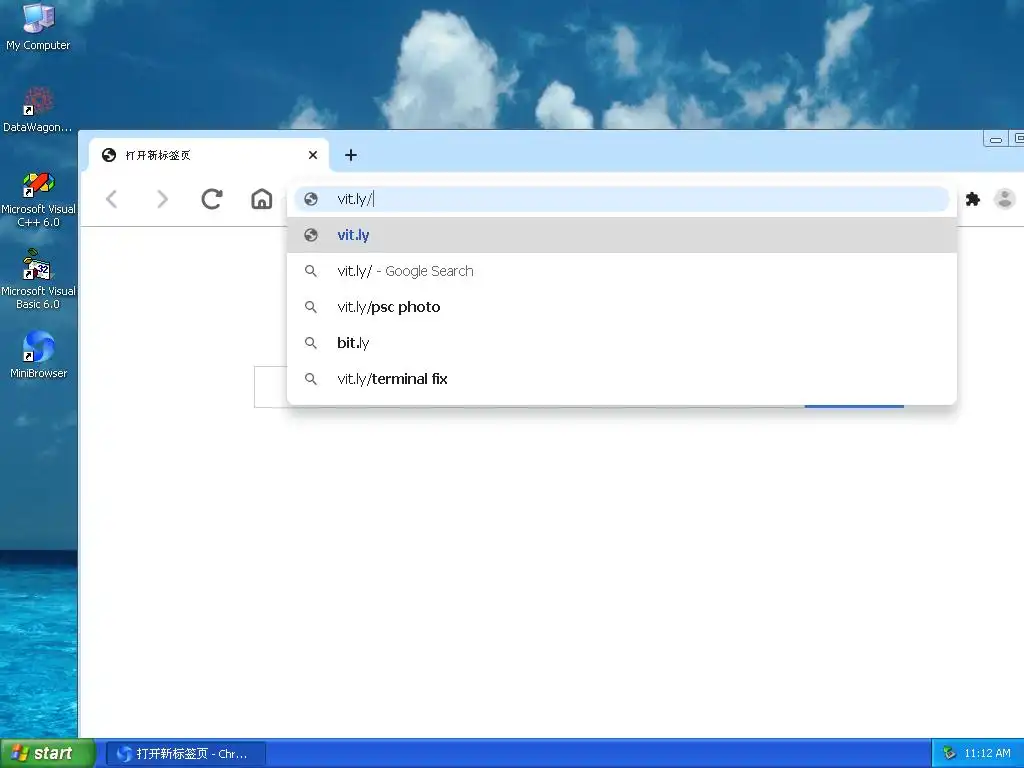Select MiniBrowser desktop shortcut

(x=38, y=355)
